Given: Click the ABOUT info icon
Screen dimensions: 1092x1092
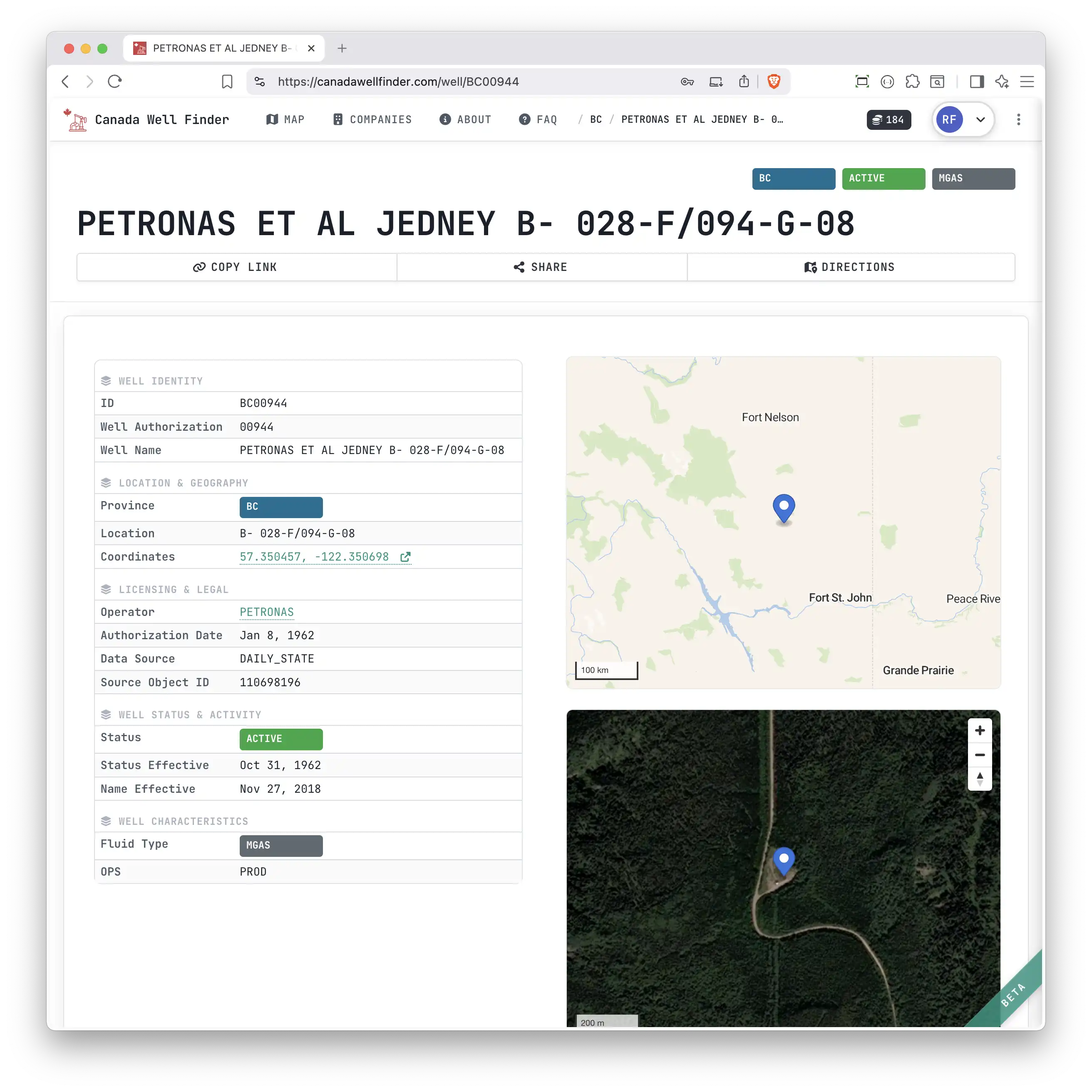Looking at the screenshot, I should point(444,119).
